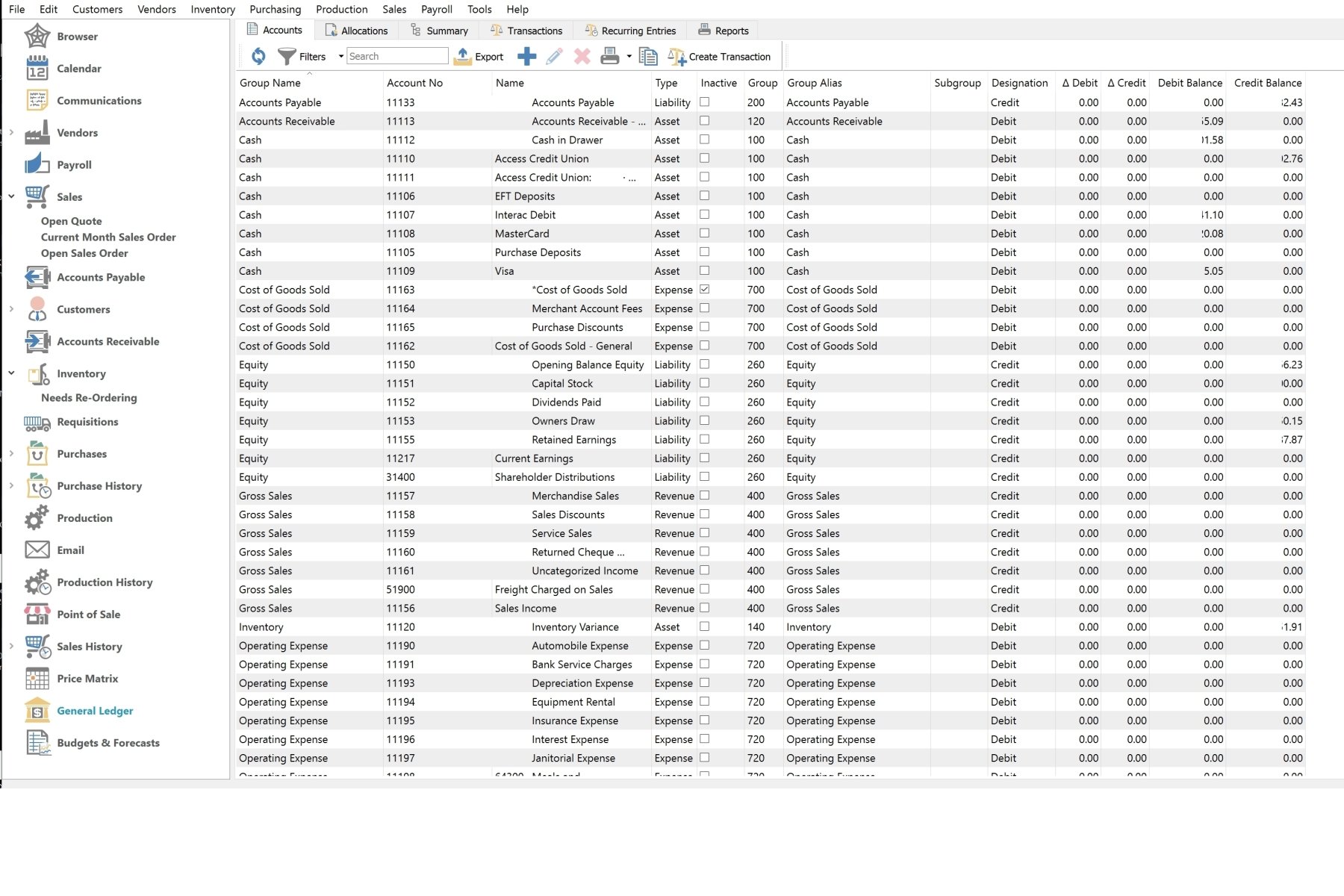Click the Production History gear-clock icon
Image resolution: width=1344 pixels, height=896 pixels.
coord(37,582)
